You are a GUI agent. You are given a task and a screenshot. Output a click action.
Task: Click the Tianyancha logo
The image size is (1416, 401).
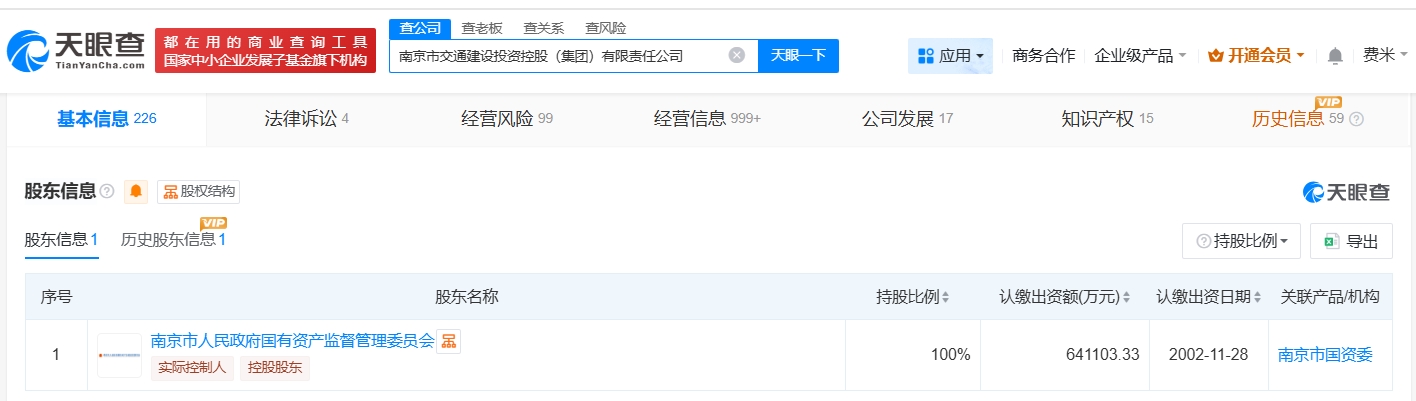(76, 50)
